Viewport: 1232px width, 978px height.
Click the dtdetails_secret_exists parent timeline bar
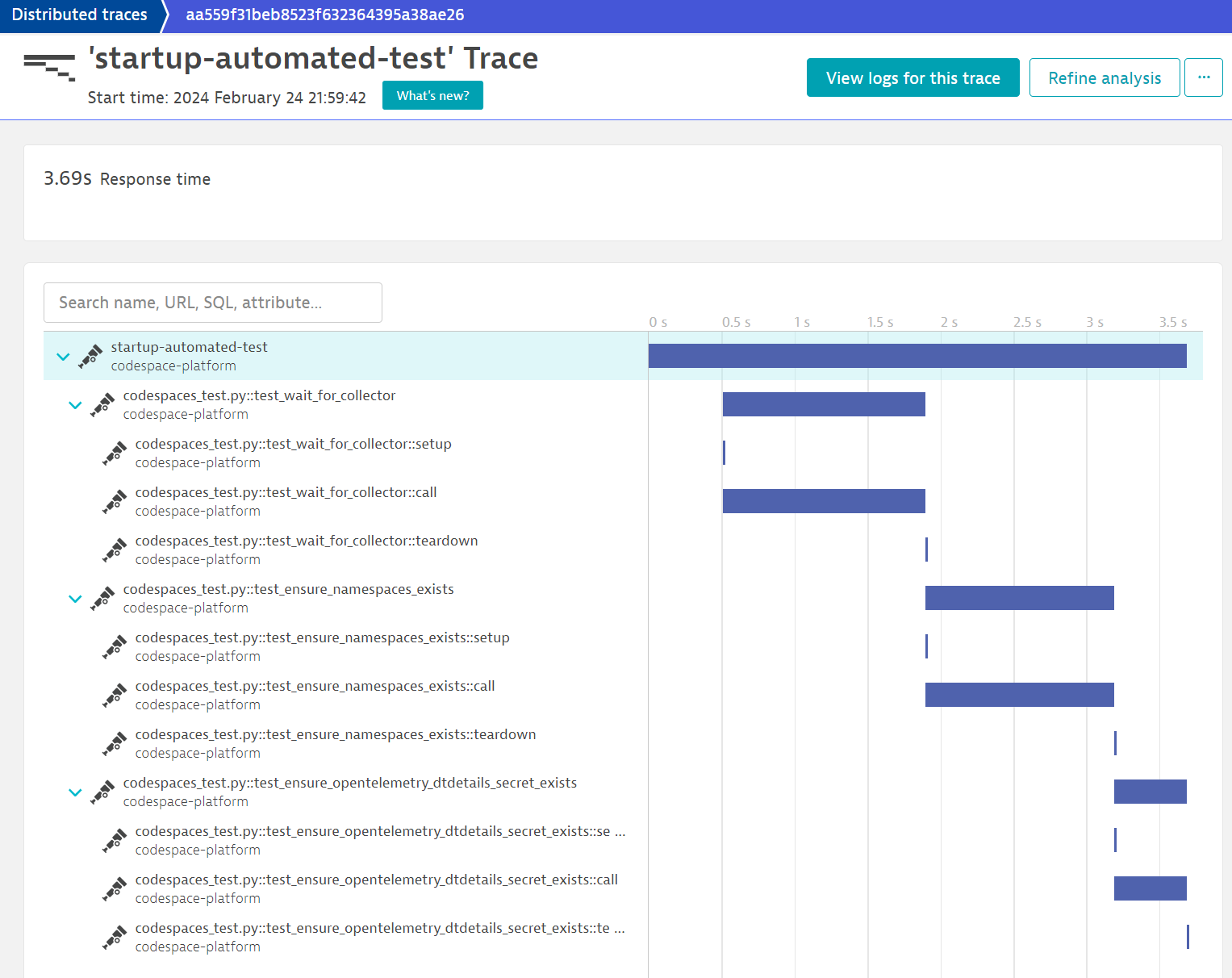click(x=1151, y=792)
